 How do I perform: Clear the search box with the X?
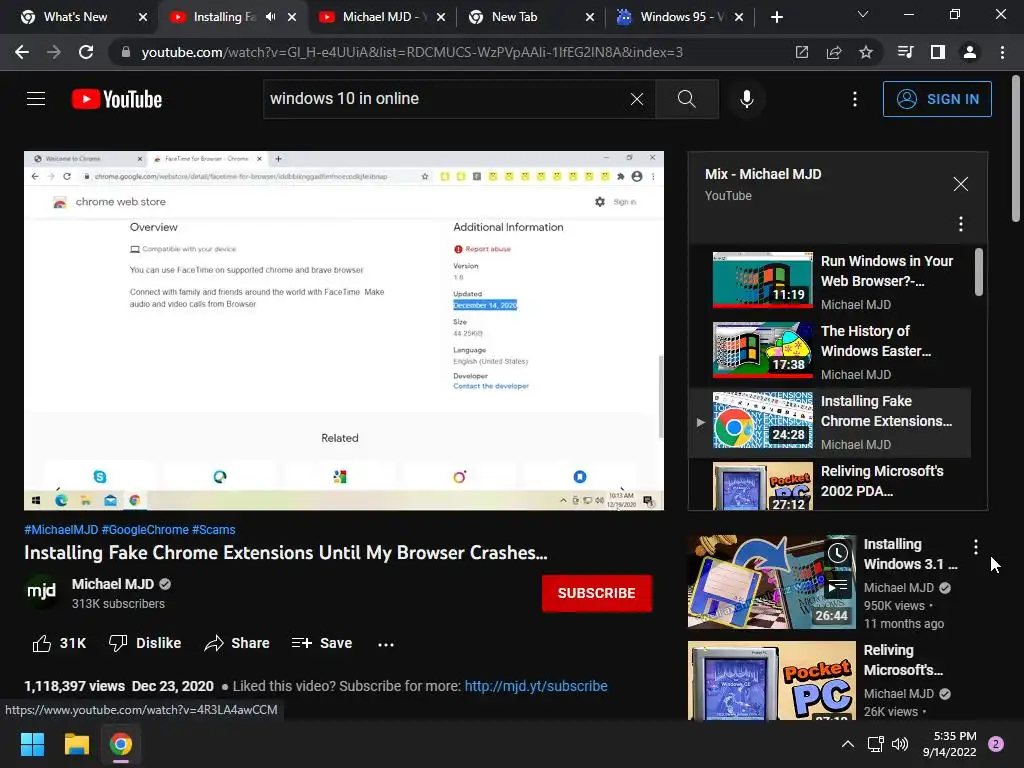click(637, 99)
